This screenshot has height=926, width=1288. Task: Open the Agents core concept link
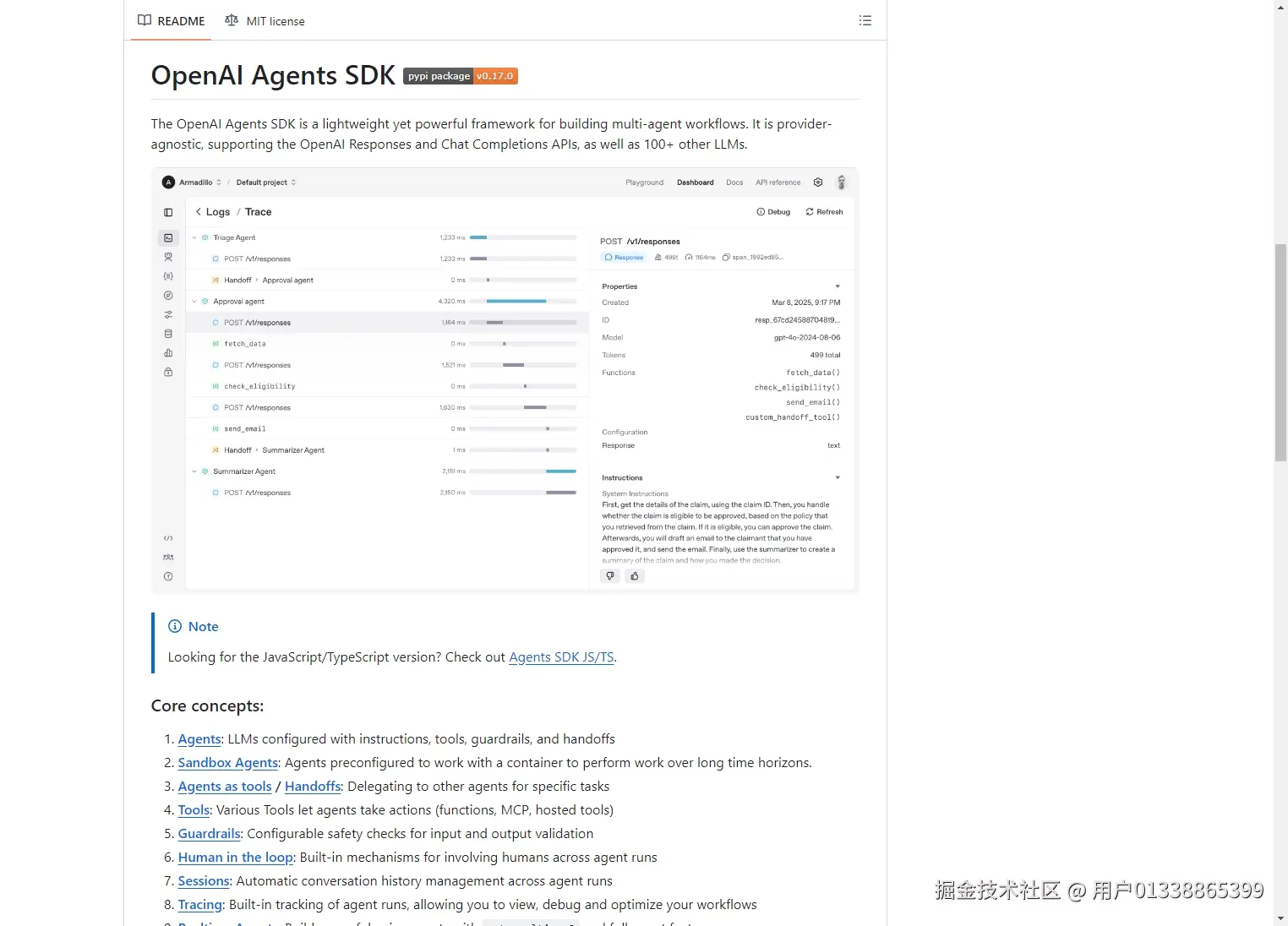(x=199, y=739)
